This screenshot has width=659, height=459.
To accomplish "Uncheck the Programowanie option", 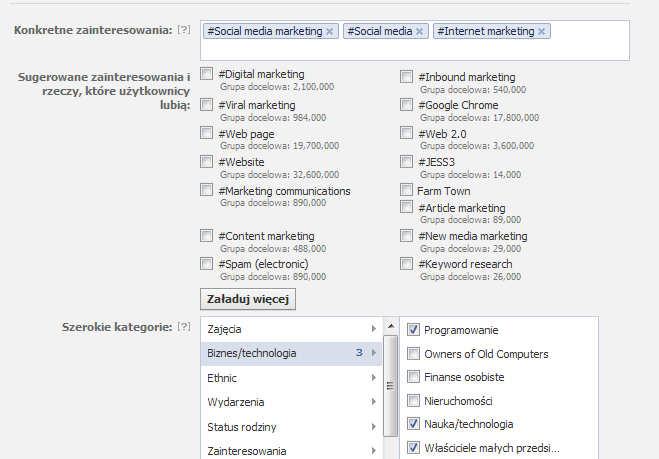I will (x=413, y=329).
